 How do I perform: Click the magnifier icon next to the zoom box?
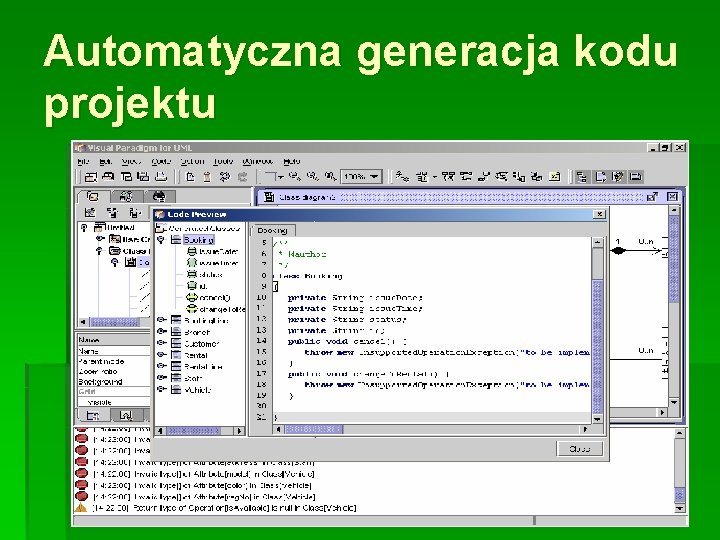(330, 176)
